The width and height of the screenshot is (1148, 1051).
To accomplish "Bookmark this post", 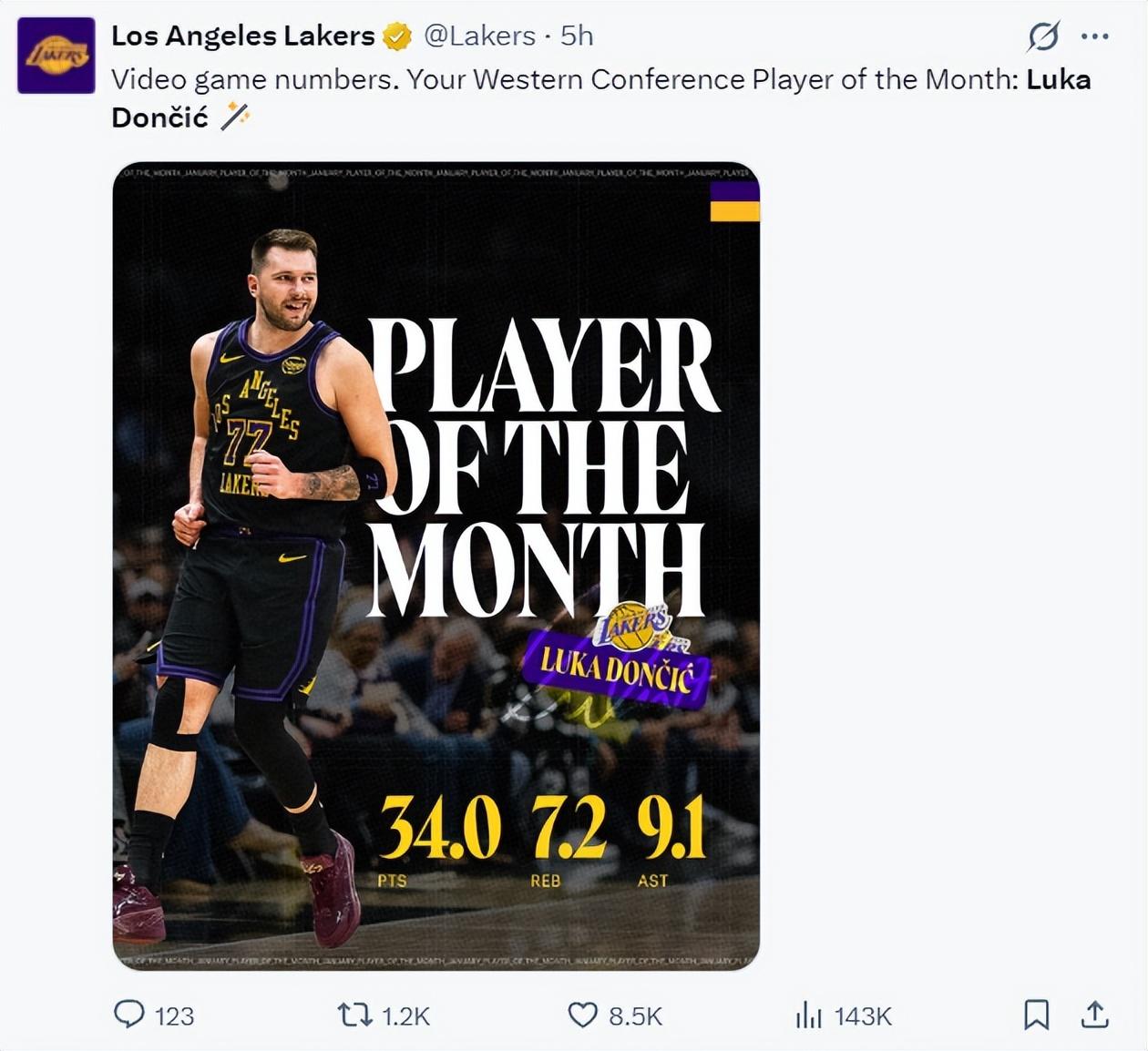I will (x=1036, y=1015).
